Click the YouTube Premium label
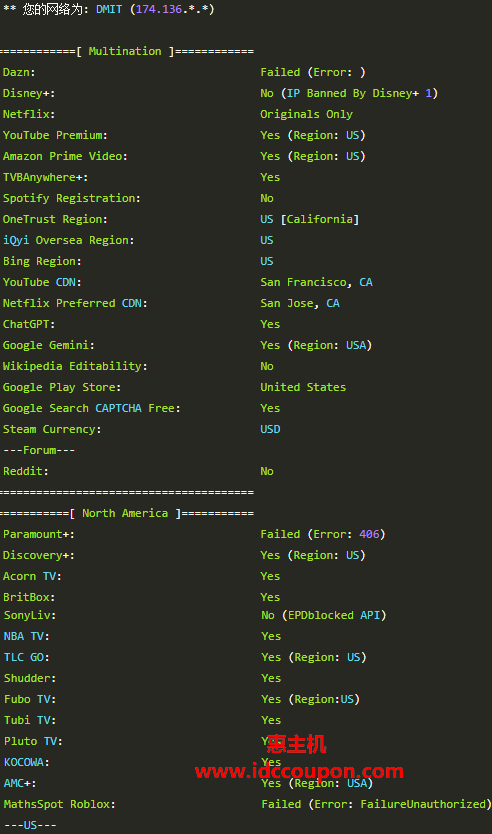This screenshot has height=834, width=492. click(55, 135)
